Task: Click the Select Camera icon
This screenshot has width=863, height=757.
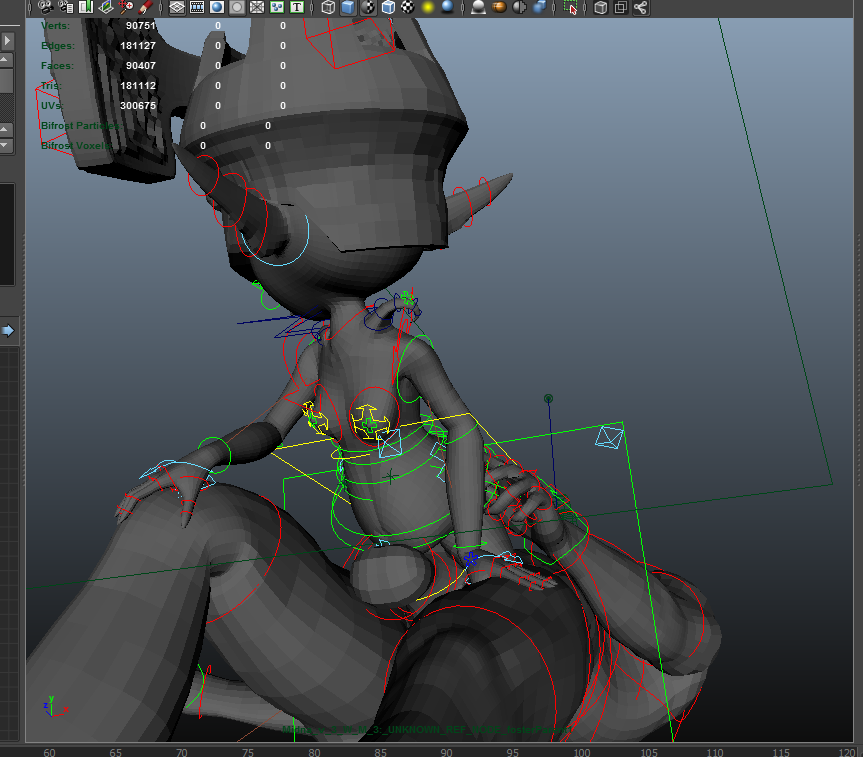Action: tap(46, 7)
